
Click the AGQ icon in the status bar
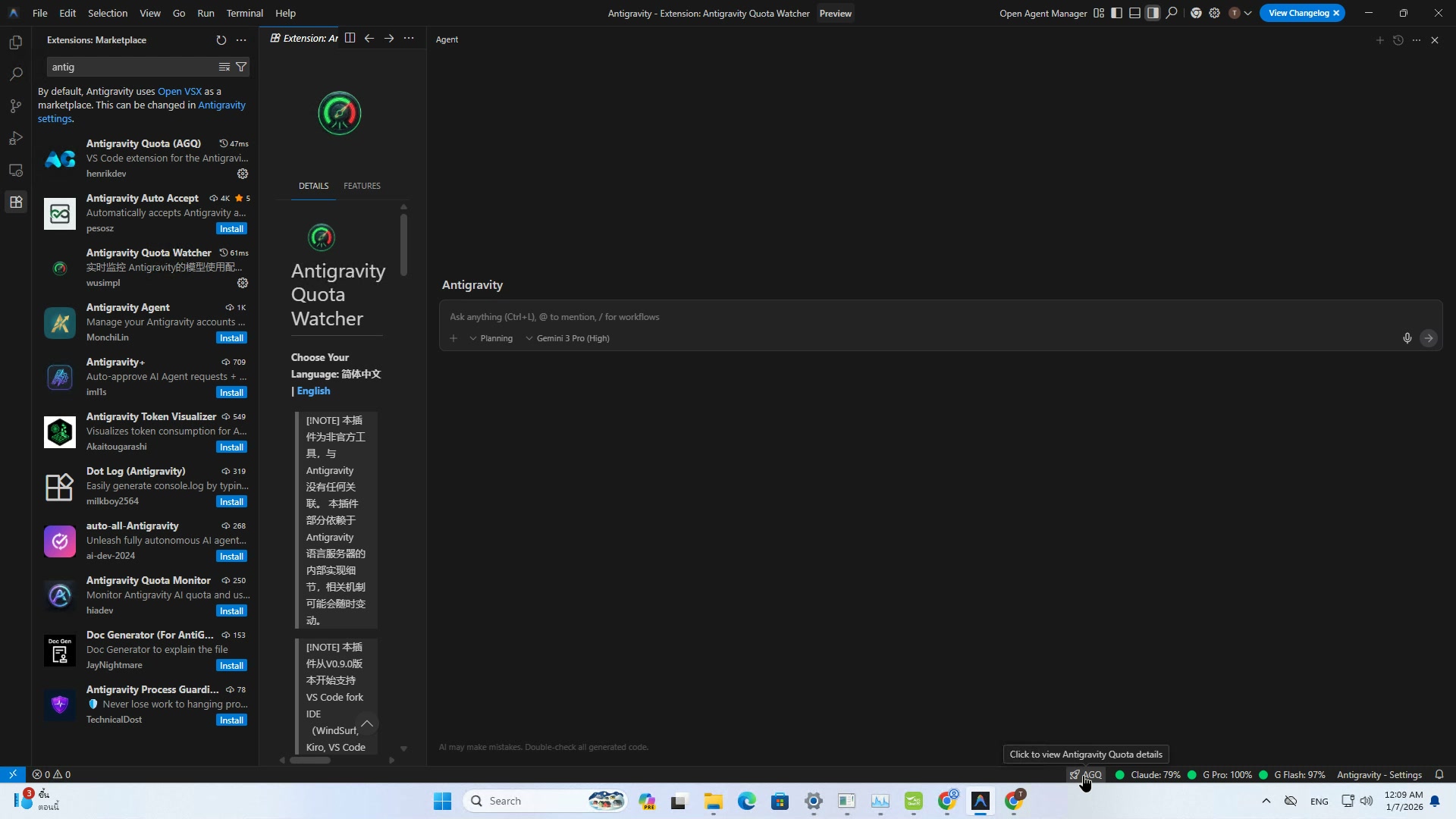click(x=1086, y=774)
